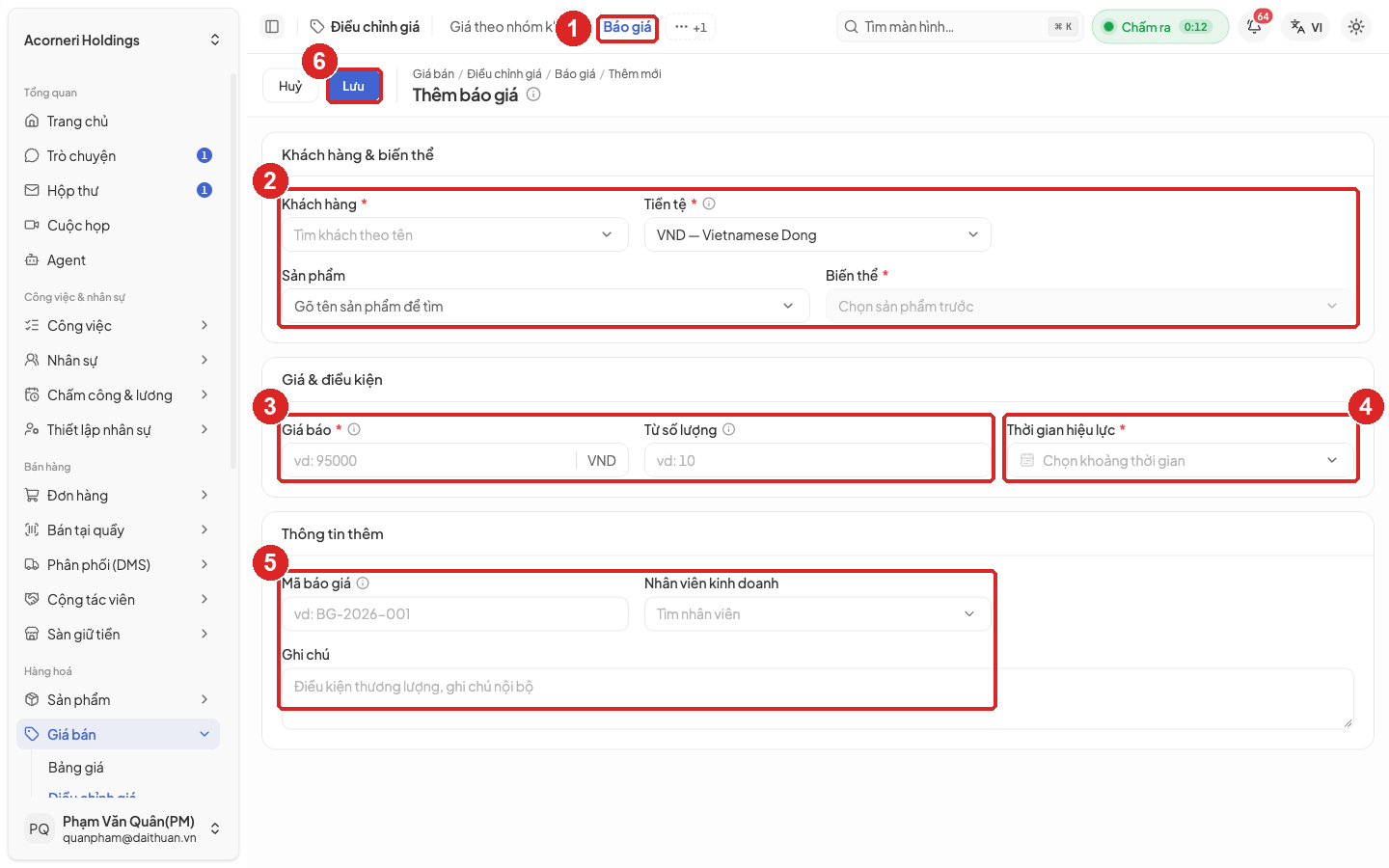Click the Chấm ra check-out timer
Viewport: 1389px width, 868px height.
pyautogui.click(x=1160, y=27)
